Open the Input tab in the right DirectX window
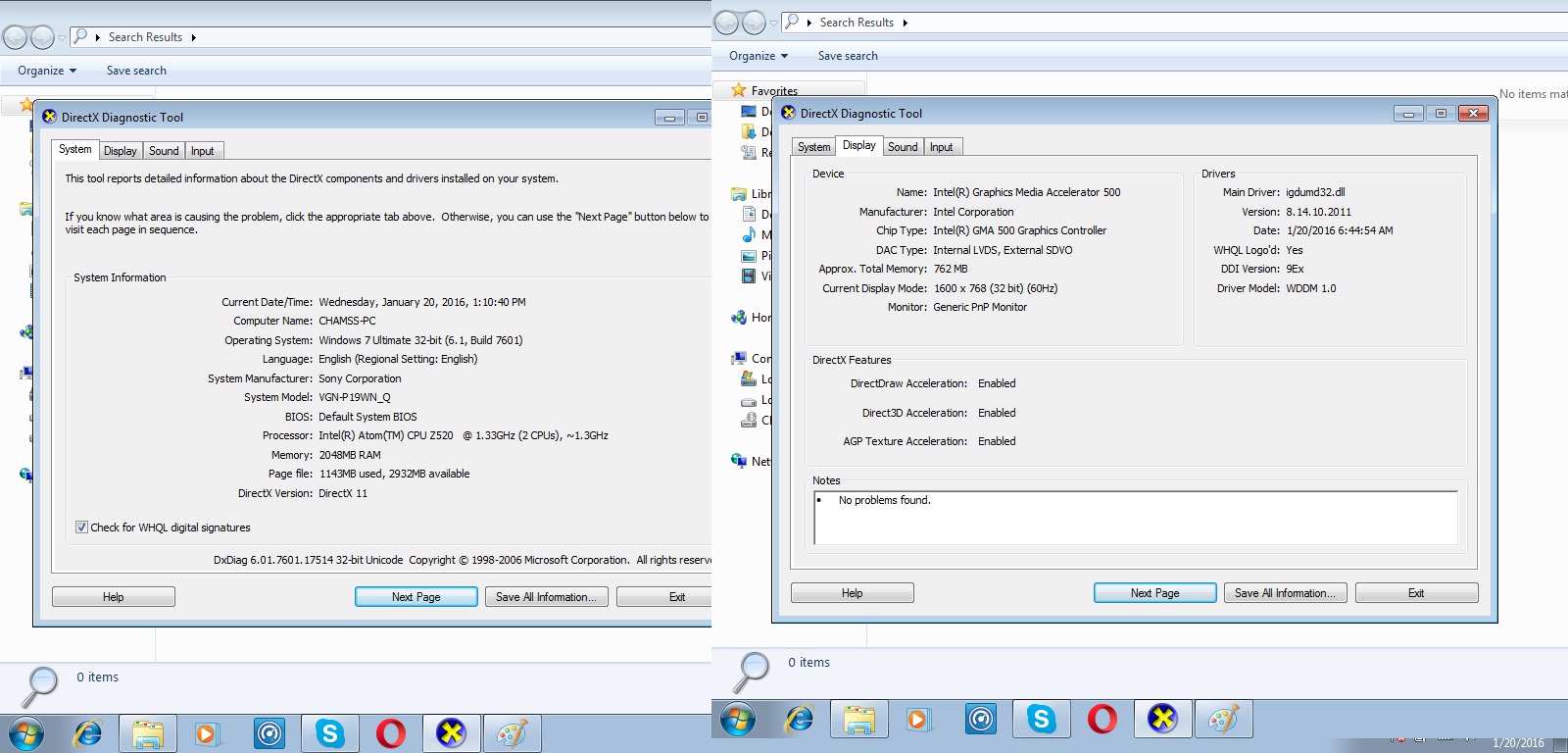The image size is (1568, 753). click(942, 147)
